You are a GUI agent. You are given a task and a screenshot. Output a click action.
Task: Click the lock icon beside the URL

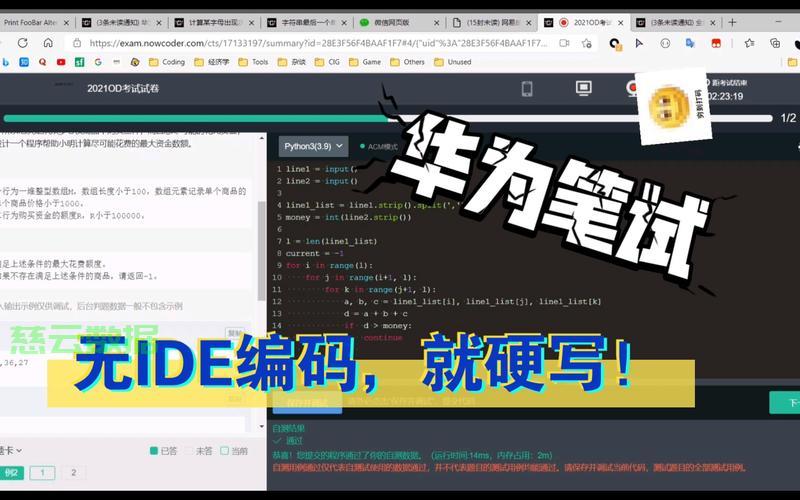tap(75, 43)
